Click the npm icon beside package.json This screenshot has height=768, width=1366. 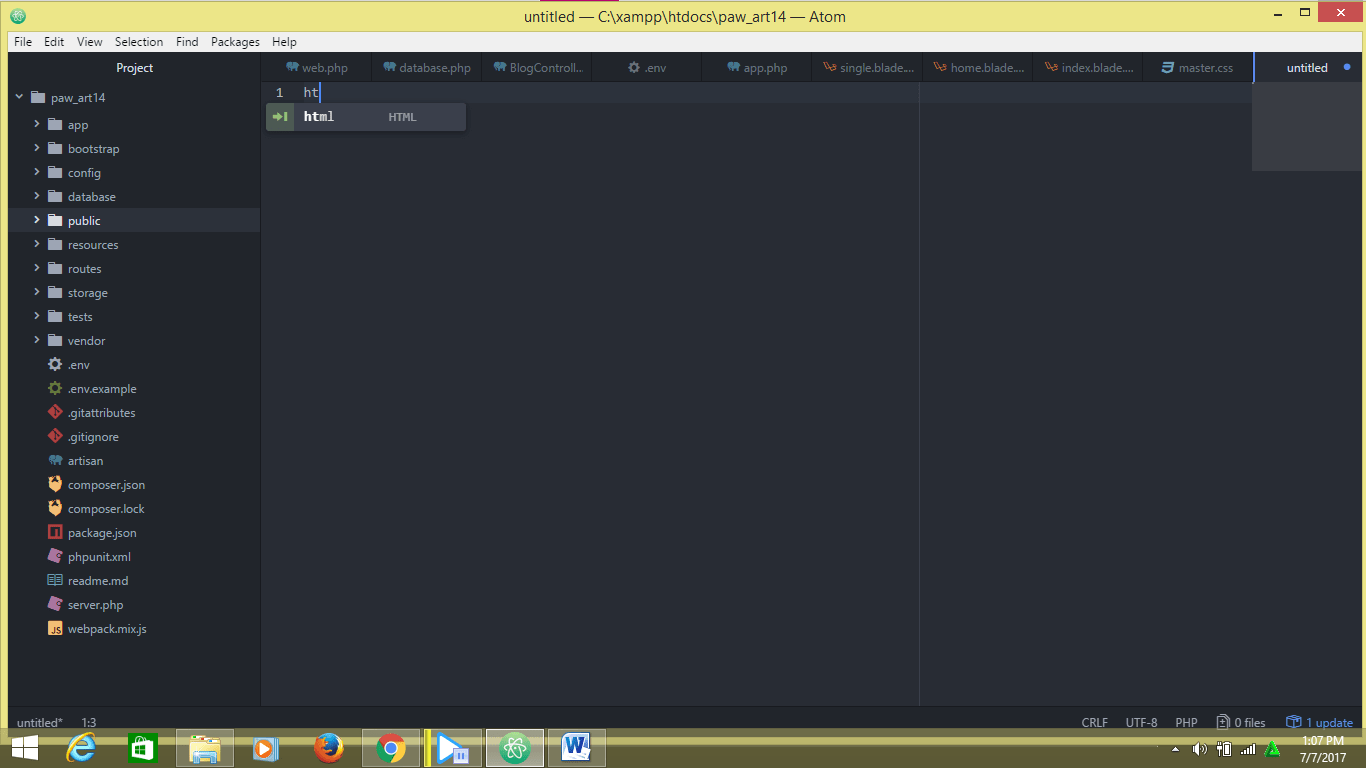pyautogui.click(x=55, y=532)
